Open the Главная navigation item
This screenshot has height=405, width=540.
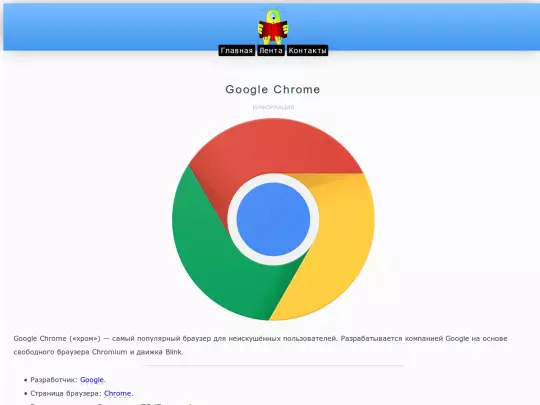[x=237, y=51]
